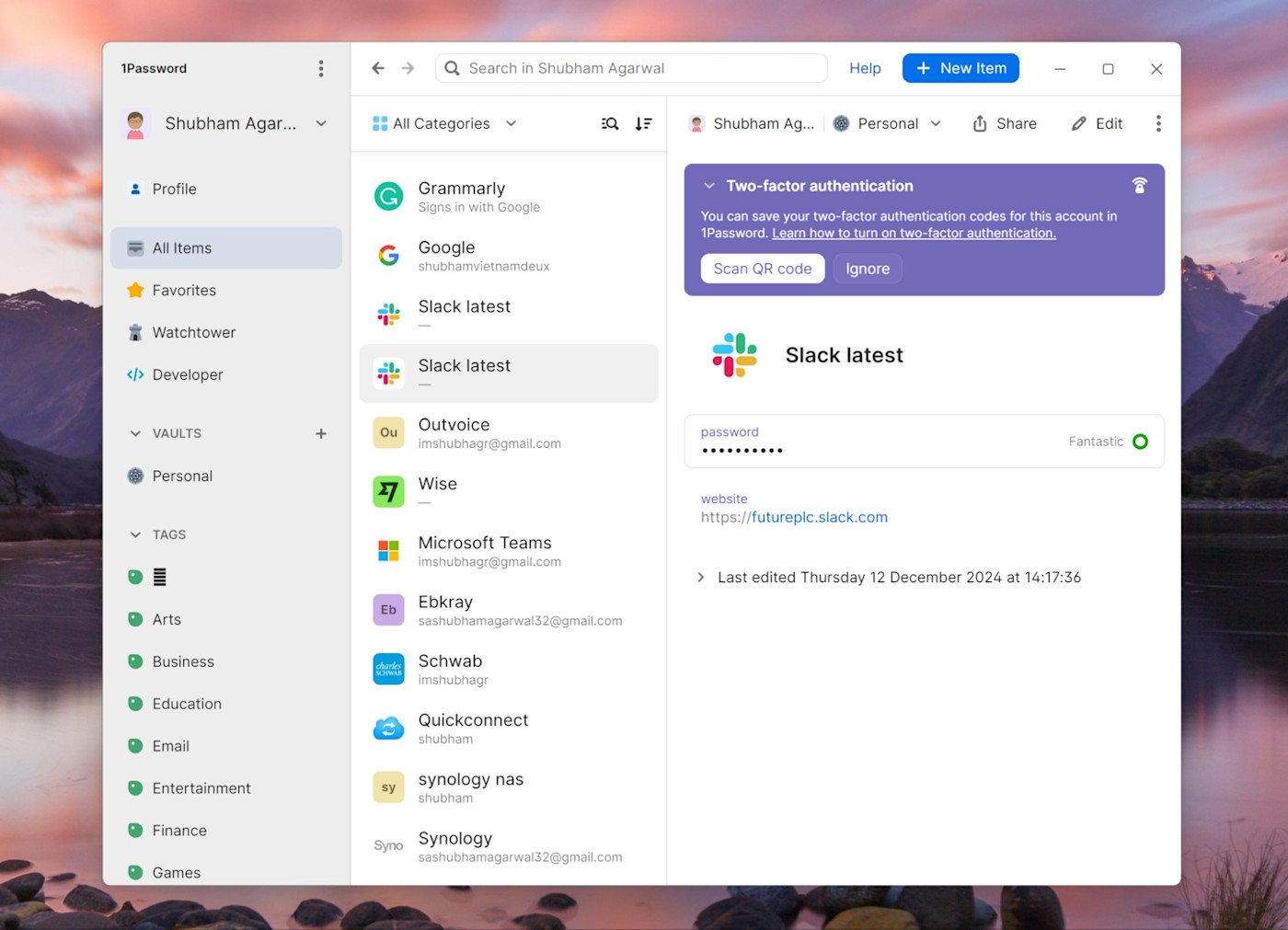Open the All Categories dropdown
1288x930 pixels.
pos(444,123)
